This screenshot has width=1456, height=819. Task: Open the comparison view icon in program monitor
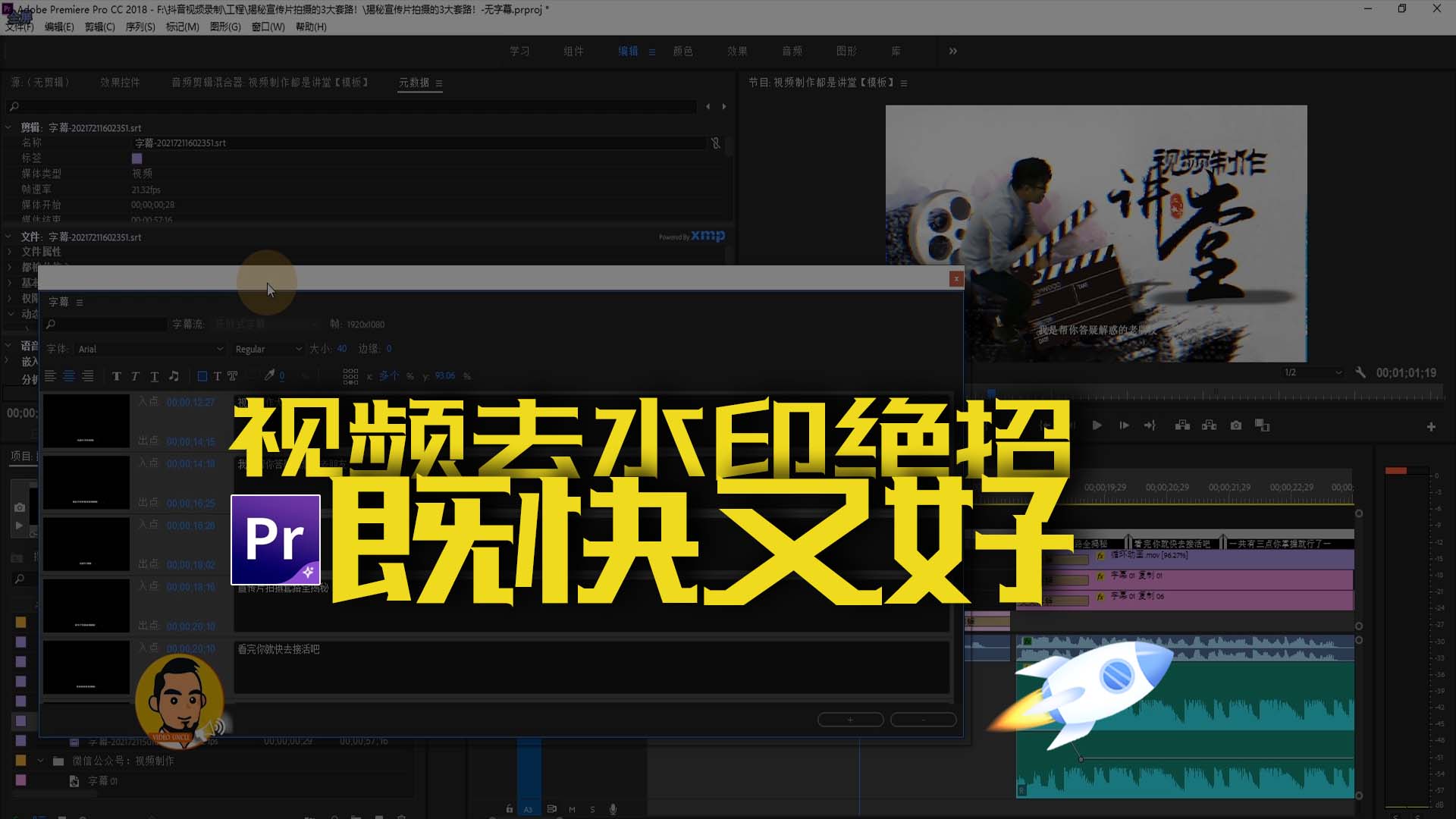click(1262, 425)
